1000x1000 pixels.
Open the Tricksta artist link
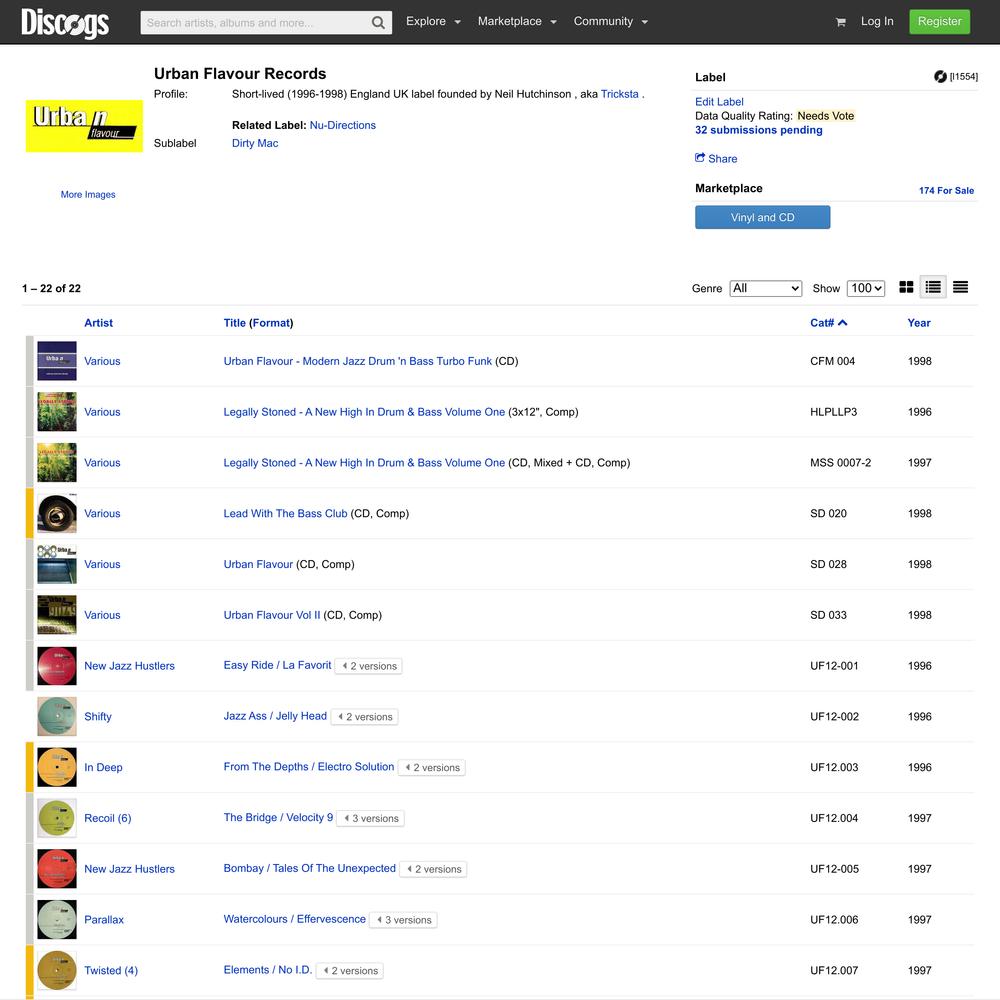tap(619, 94)
